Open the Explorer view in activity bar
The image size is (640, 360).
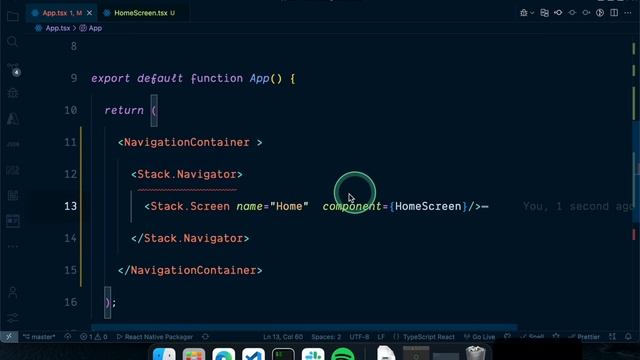click(13, 16)
